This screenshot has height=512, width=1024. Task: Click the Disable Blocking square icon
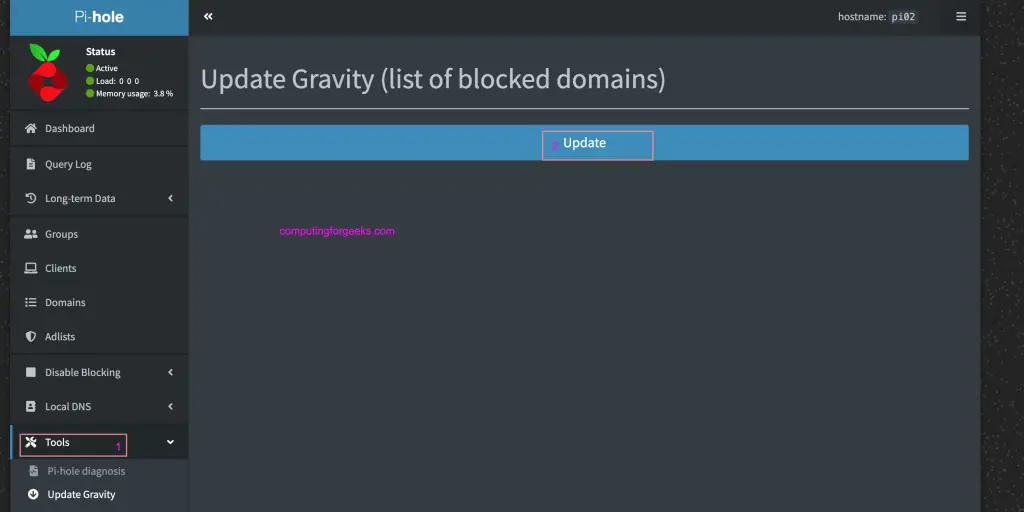[31, 372]
